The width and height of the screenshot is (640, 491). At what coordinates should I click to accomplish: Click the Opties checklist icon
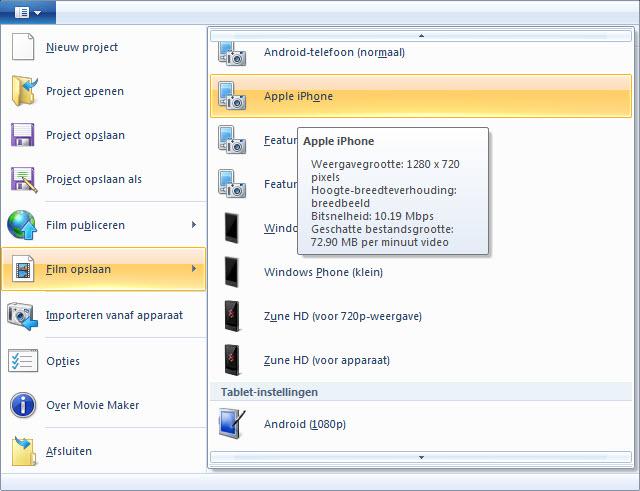[x=23, y=361]
